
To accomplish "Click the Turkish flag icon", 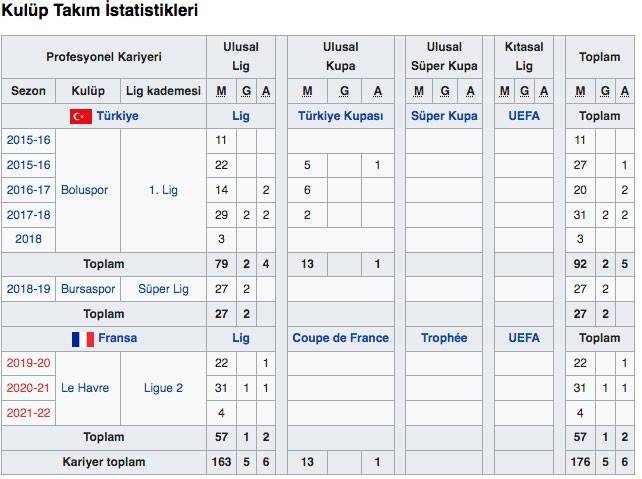I will 81,116.
